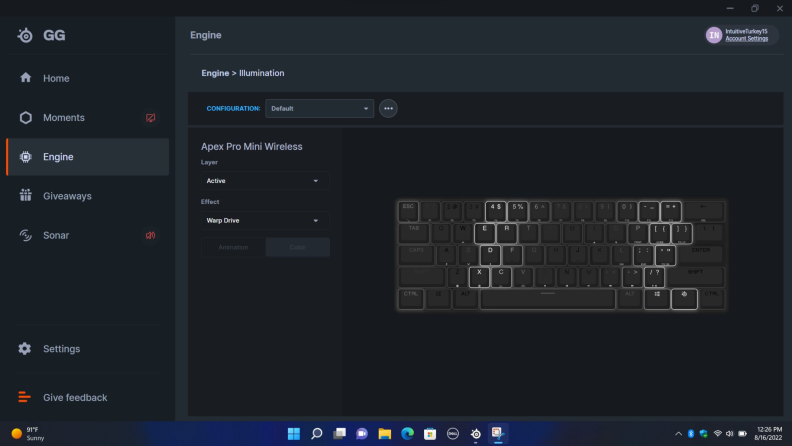This screenshot has width=792, height=446.
Task: Select the semicolon colon key
Action: pyautogui.click(x=644, y=255)
